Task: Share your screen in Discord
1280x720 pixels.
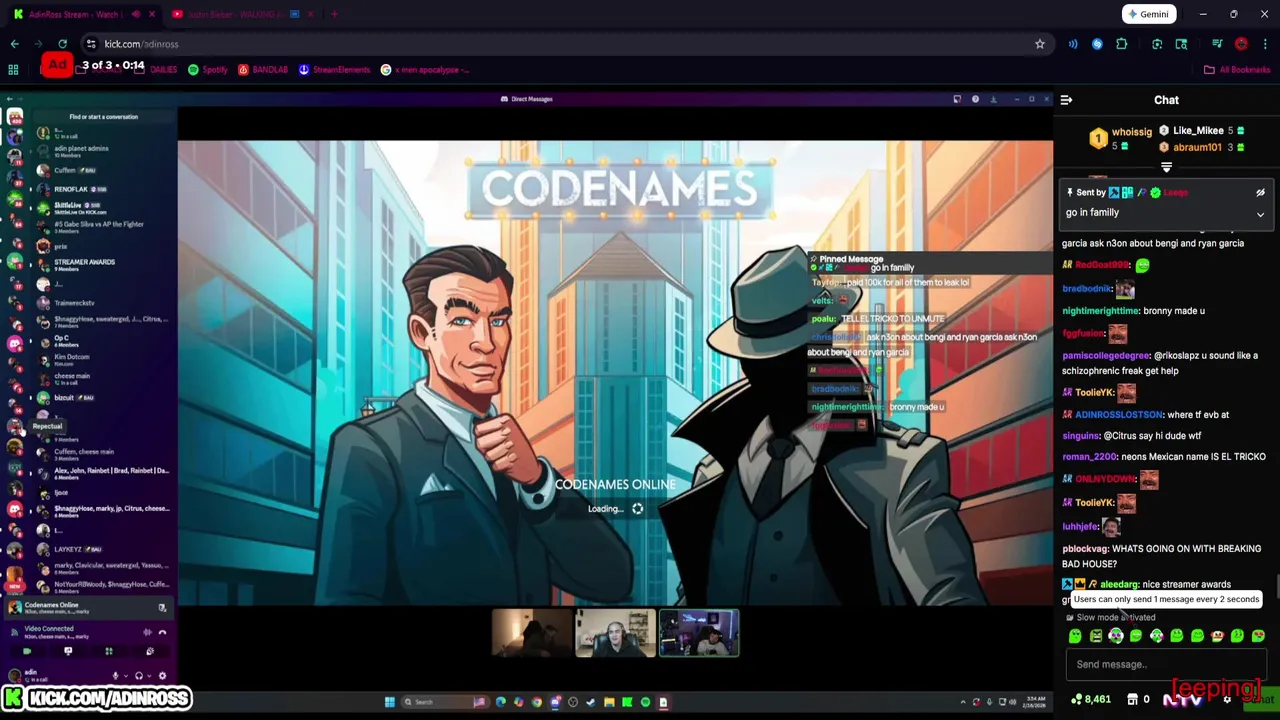Action: [68, 651]
